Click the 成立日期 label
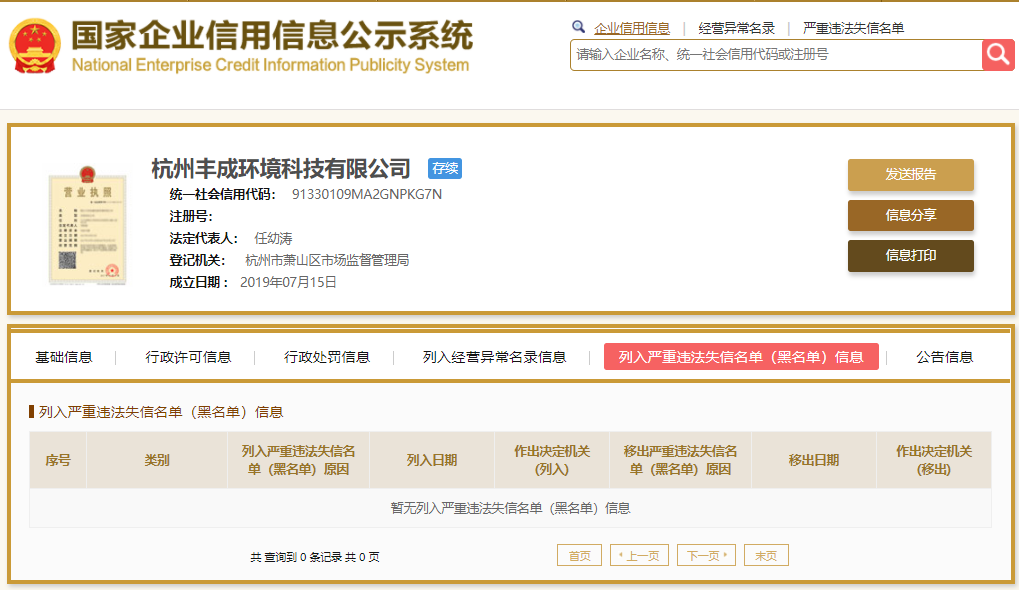 click(199, 282)
